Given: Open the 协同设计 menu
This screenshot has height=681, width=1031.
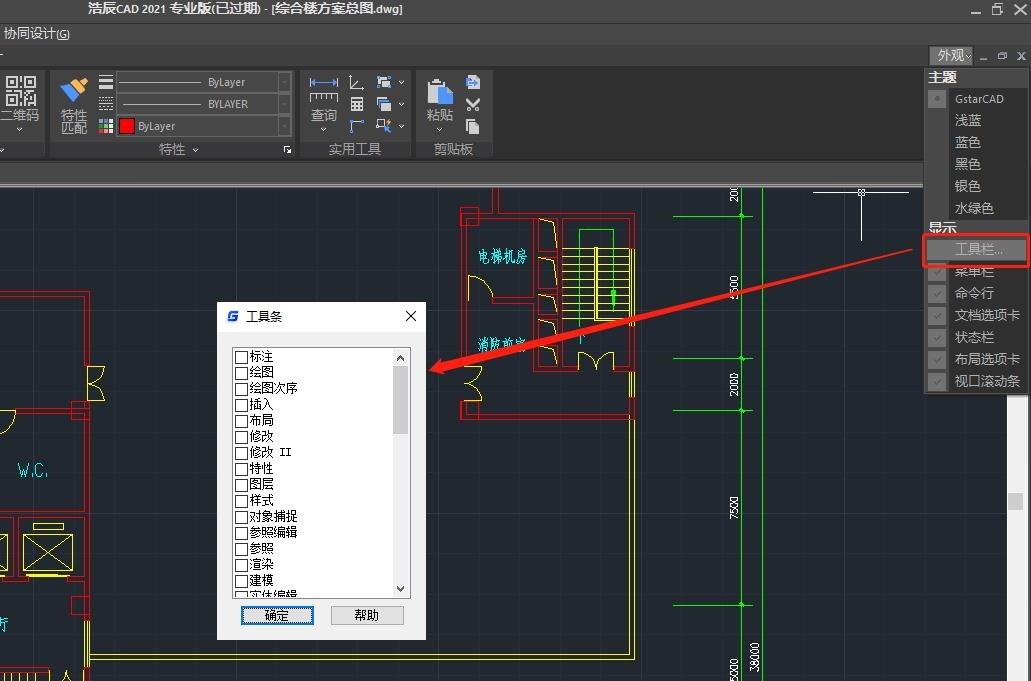Looking at the screenshot, I should (36, 34).
